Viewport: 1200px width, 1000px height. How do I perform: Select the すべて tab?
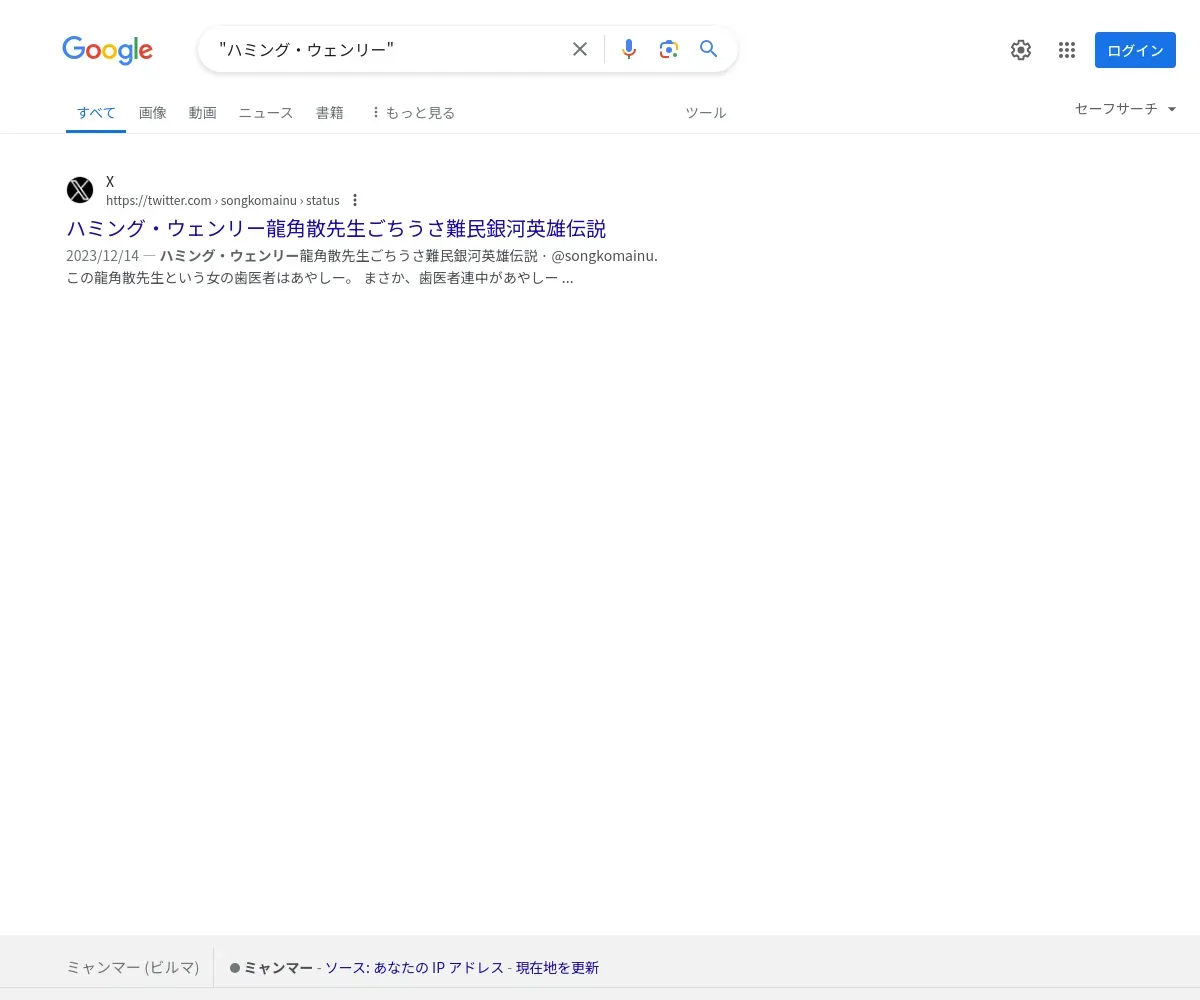point(96,113)
